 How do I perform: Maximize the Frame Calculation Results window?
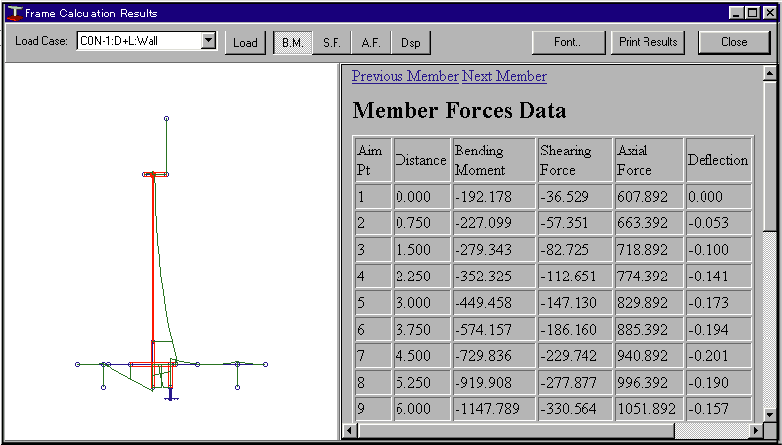point(752,13)
